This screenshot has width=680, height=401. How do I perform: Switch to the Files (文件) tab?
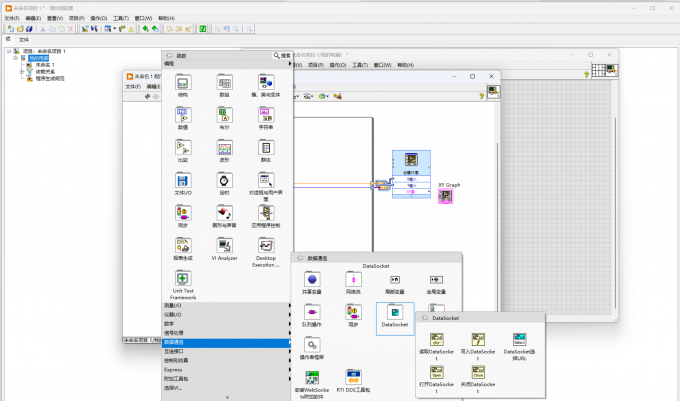(x=24, y=39)
